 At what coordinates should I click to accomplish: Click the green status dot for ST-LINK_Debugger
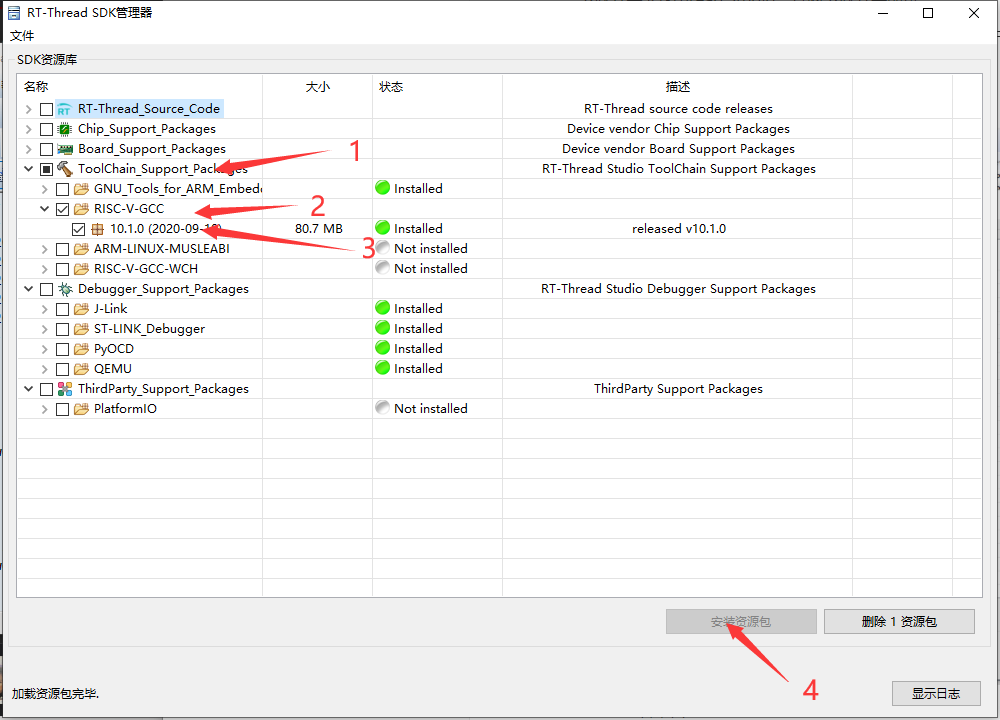click(383, 328)
